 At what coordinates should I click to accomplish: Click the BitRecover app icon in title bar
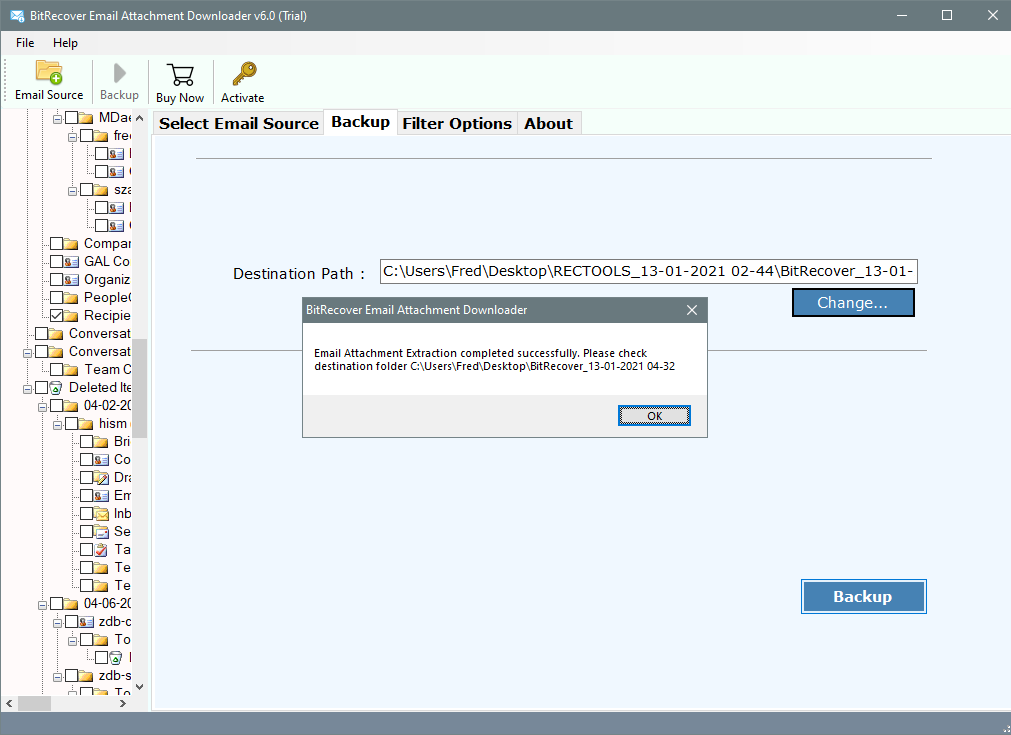tap(17, 15)
